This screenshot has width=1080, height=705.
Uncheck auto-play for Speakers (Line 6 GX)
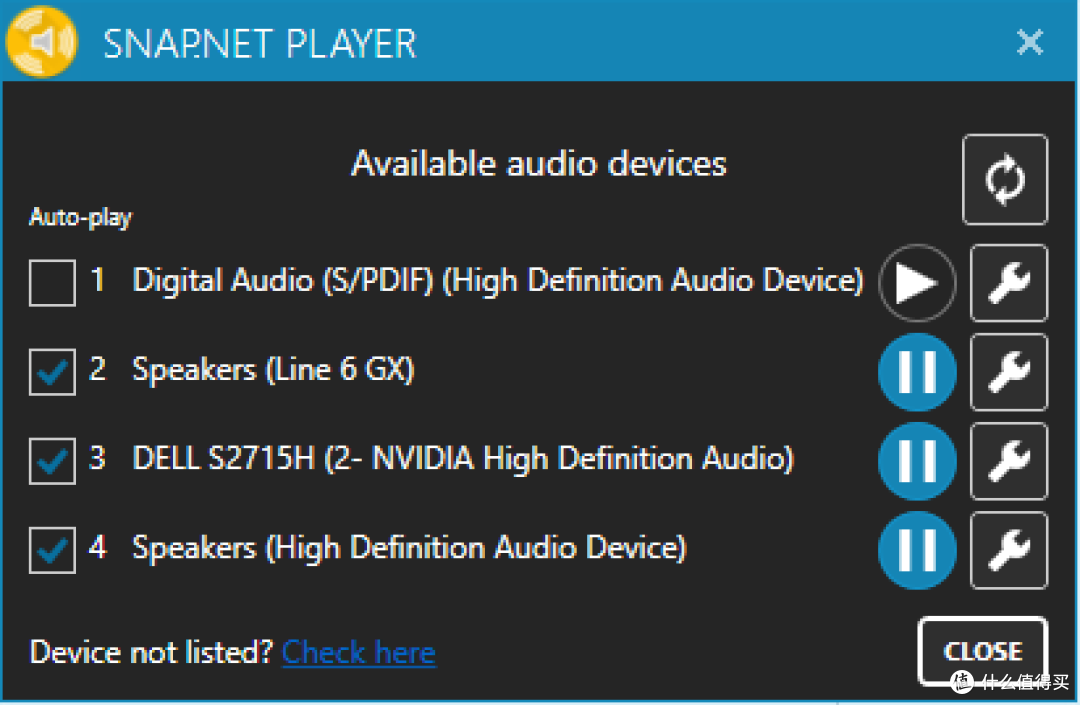[x=52, y=372]
